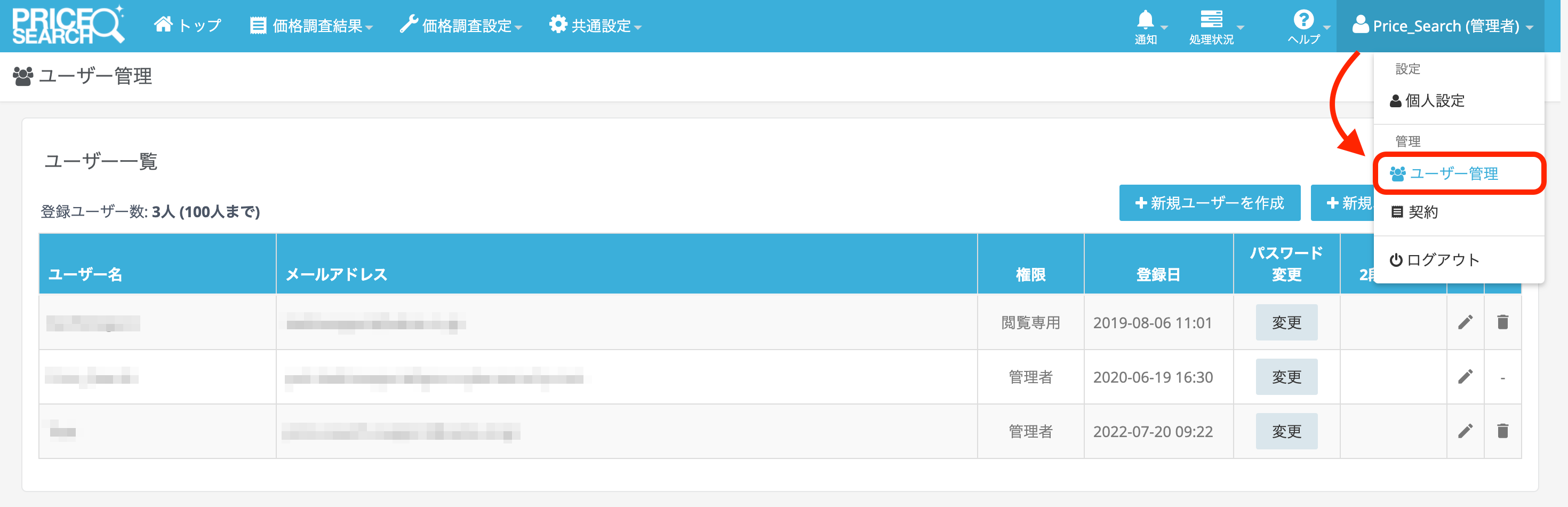Viewport: 1568px width, 507px height.
Task: Delete the 2022-07-20 user with the trash icon
Action: (1502, 431)
